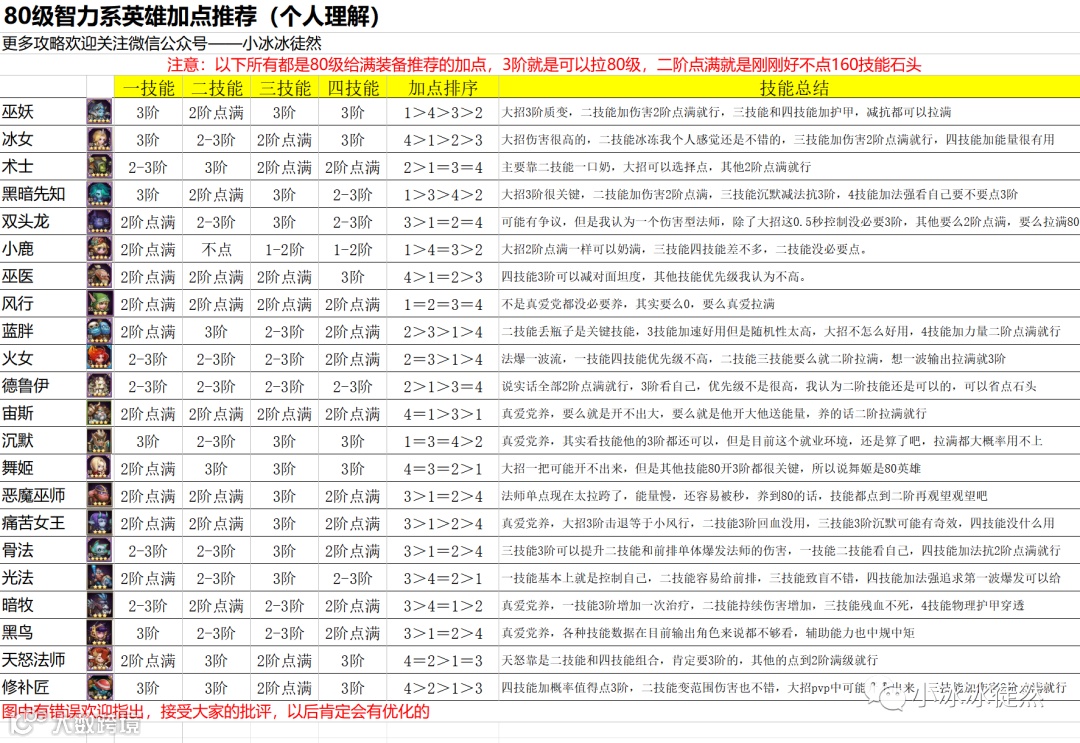
Task: Click the 小鹿 skill summary text
Action: click(x=684, y=249)
